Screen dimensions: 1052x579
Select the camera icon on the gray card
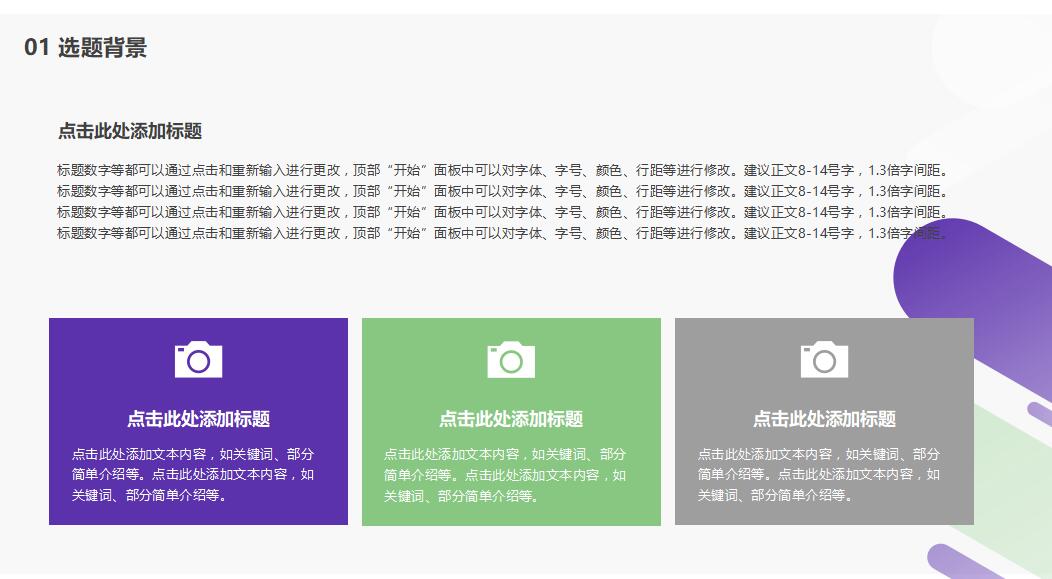[824, 361]
